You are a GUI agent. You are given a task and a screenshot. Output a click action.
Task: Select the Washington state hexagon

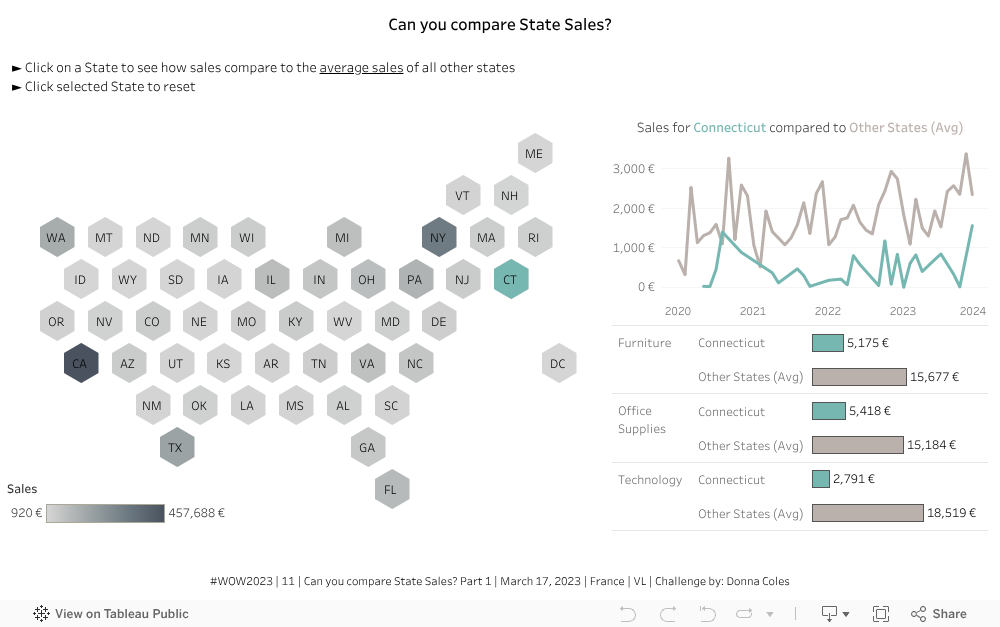tap(56, 238)
